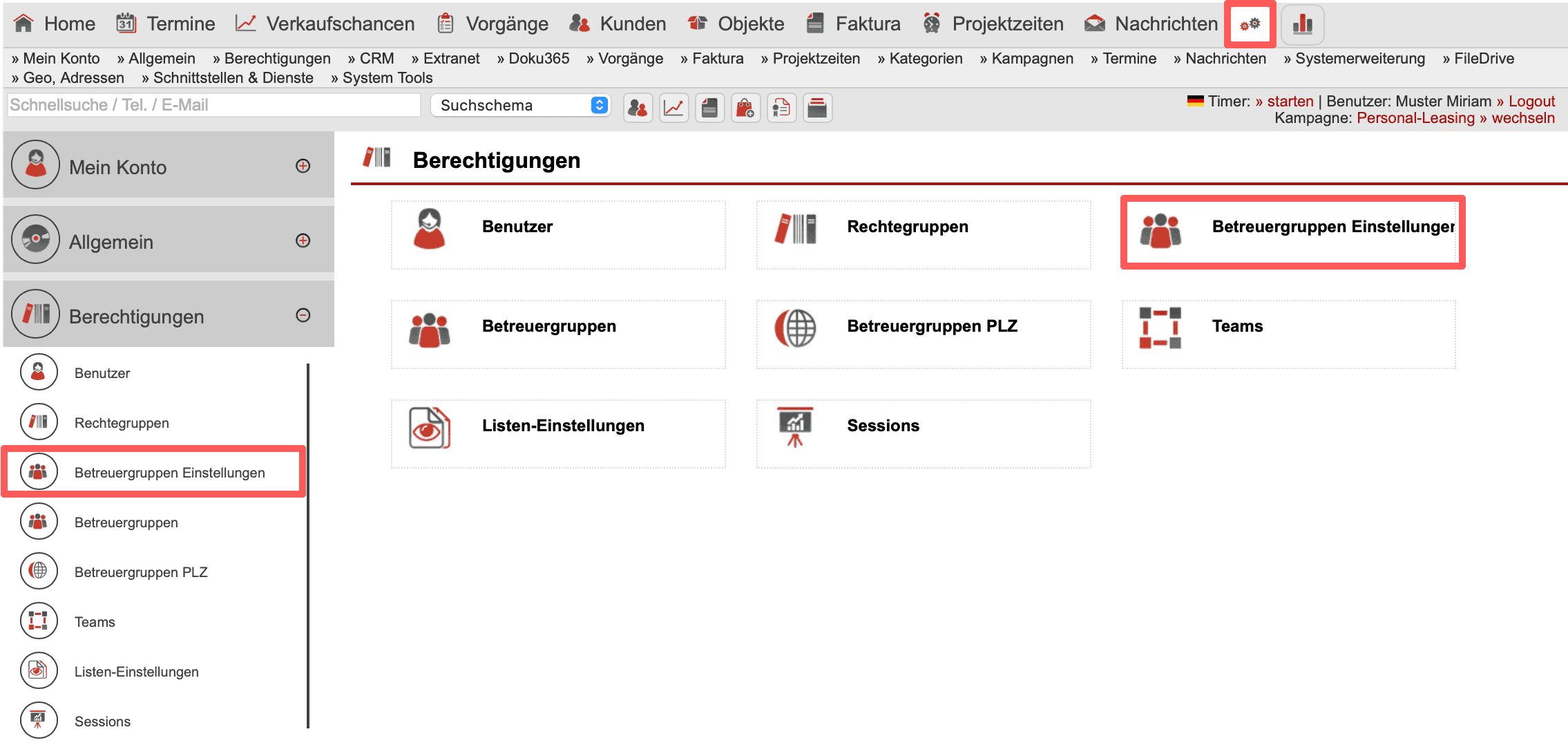Screen dimensions: 1568x745
Task: Open the system settings gears icon
Action: [x=1250, y=24]
